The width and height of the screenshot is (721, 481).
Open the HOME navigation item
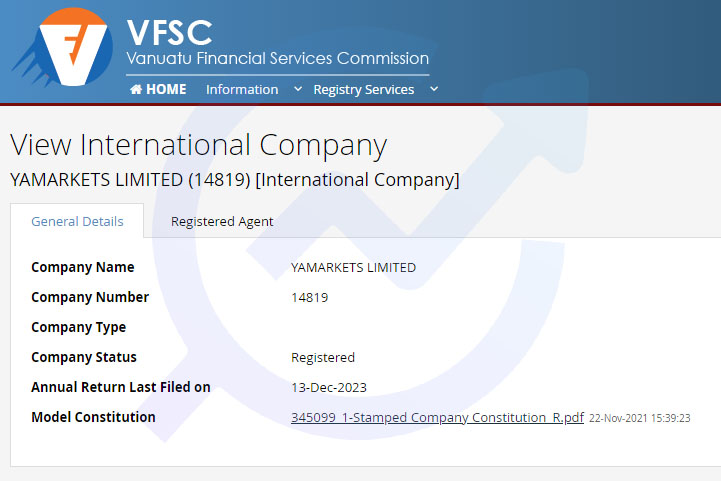coord(158,89)
